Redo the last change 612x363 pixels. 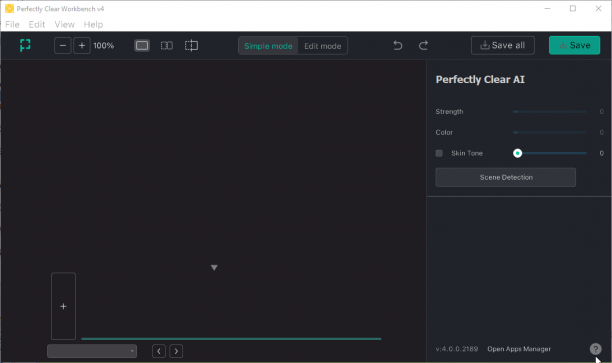pos(423,46)
